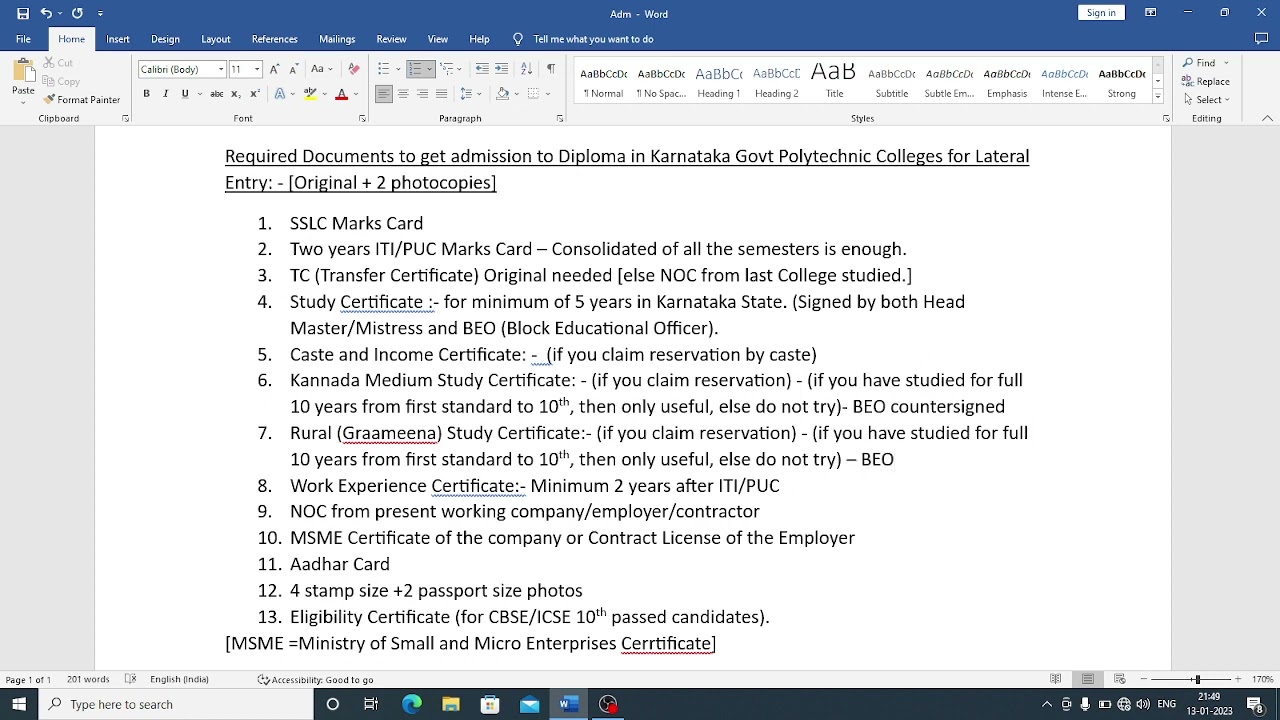Viewport: 1280px width, 720px height.
Task: Decrease paragraph indent
Action: point(482,69)
